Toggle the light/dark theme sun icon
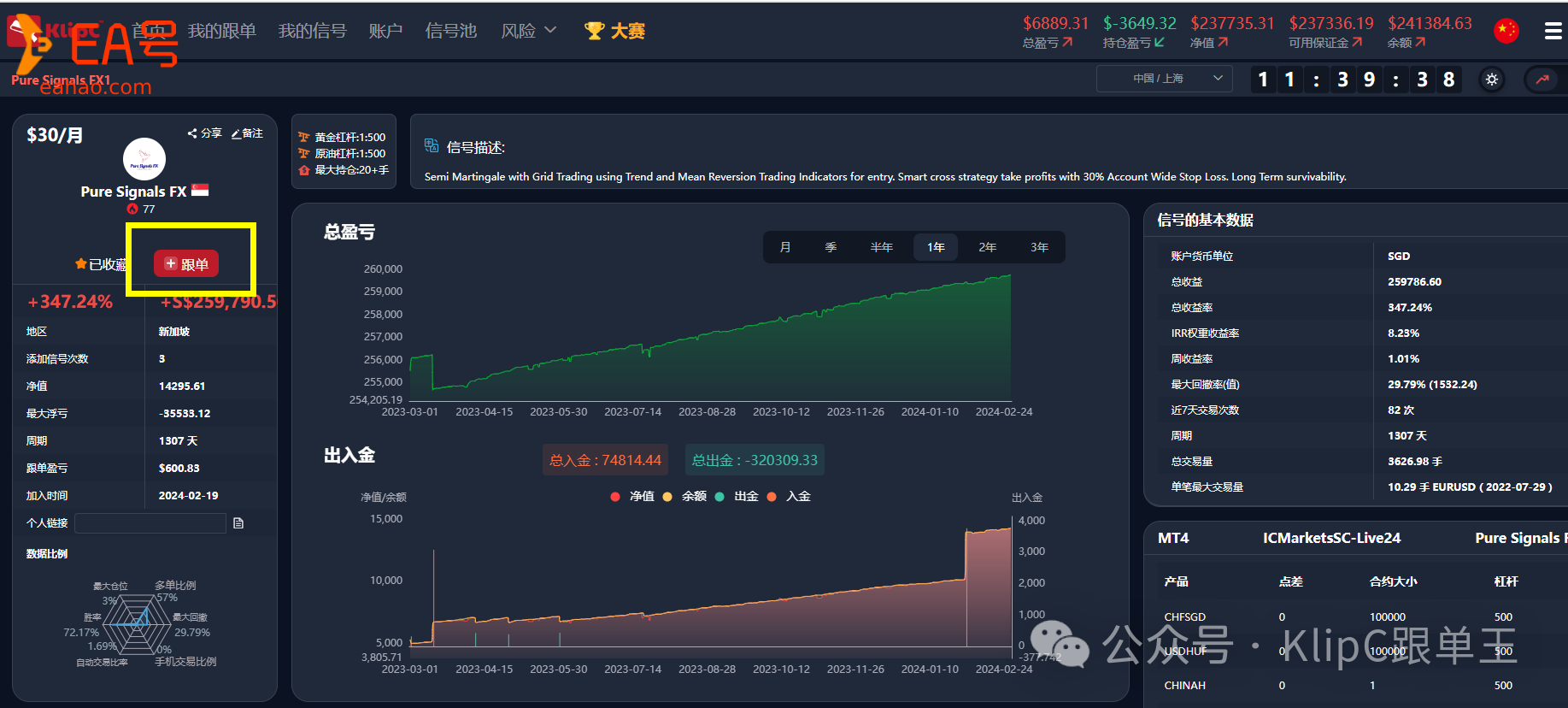The image size is (1568, 708). pyautogui.click(x=1492, y=80)
